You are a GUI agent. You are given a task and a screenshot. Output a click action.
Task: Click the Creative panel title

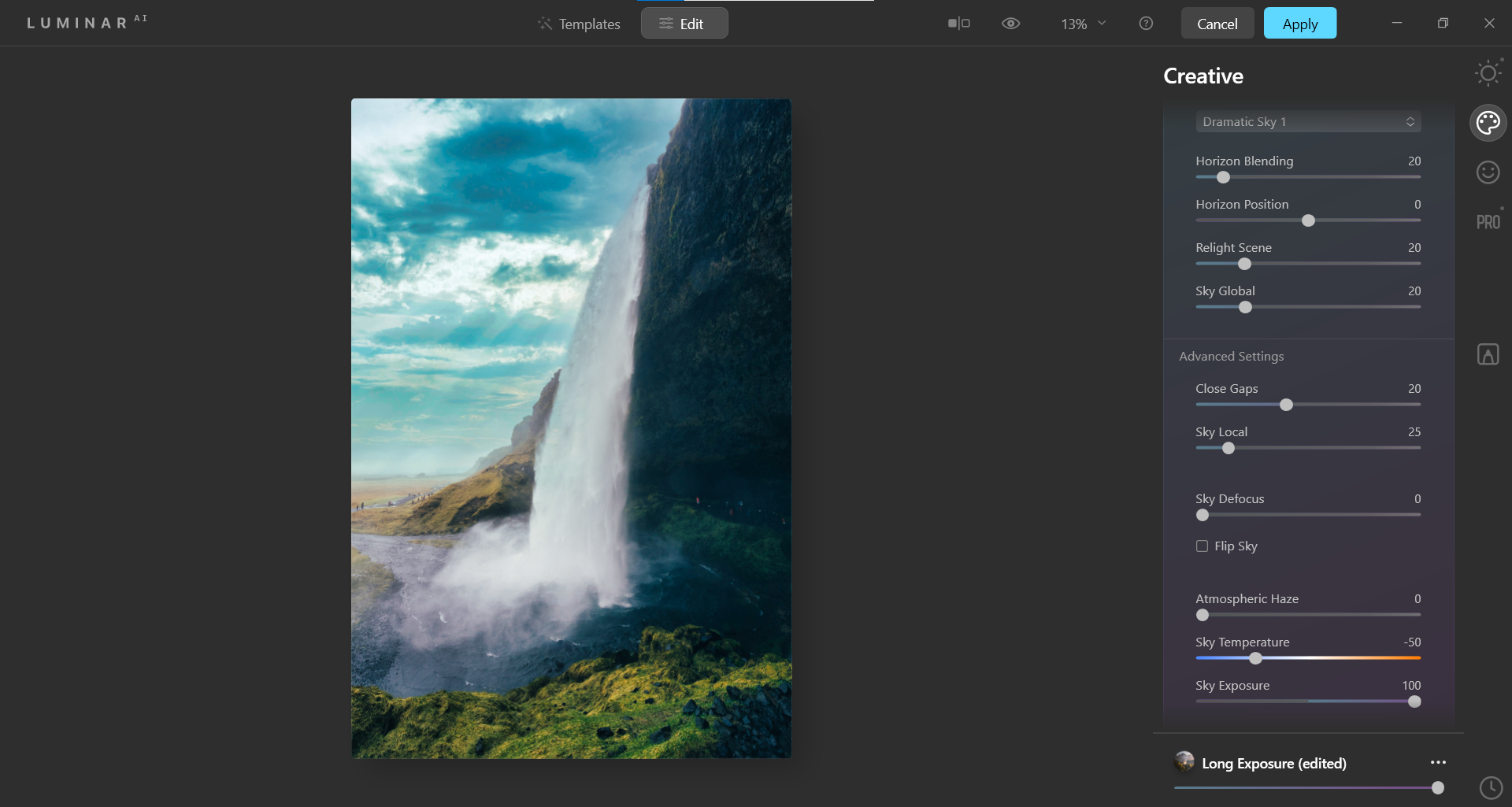1203,76
